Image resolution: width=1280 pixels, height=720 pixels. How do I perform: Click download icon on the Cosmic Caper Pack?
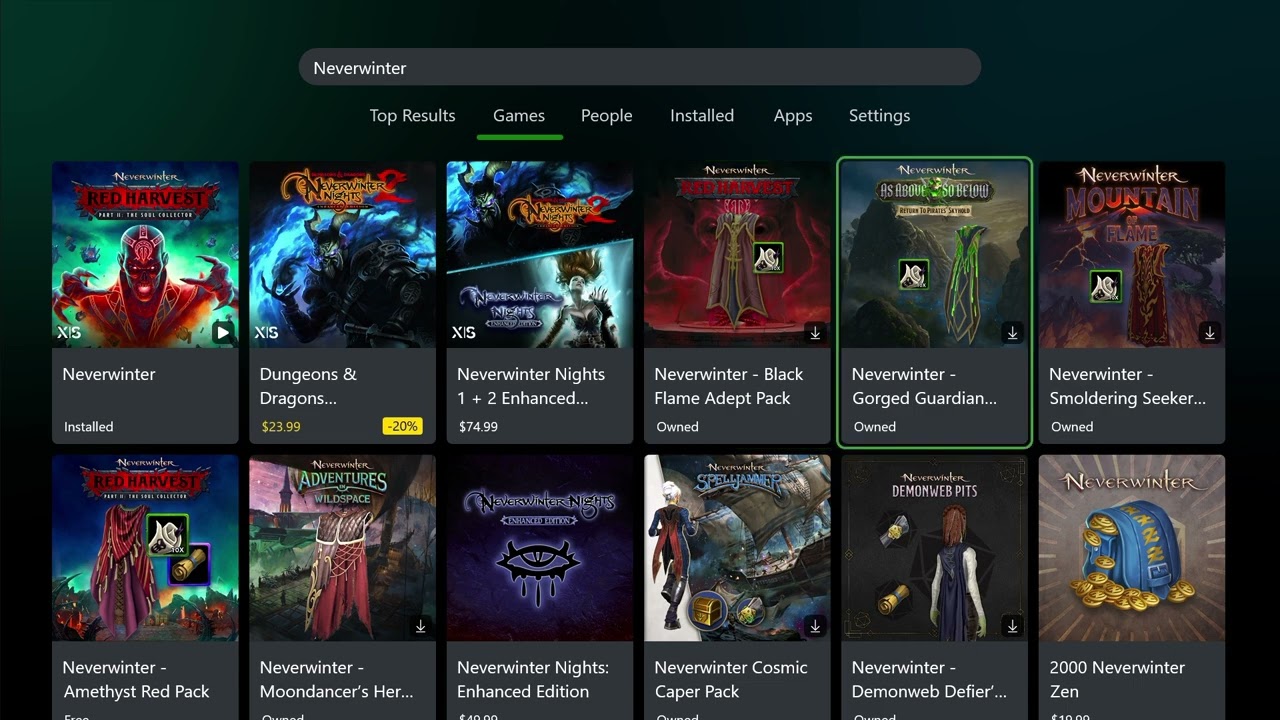click(815, 626)
